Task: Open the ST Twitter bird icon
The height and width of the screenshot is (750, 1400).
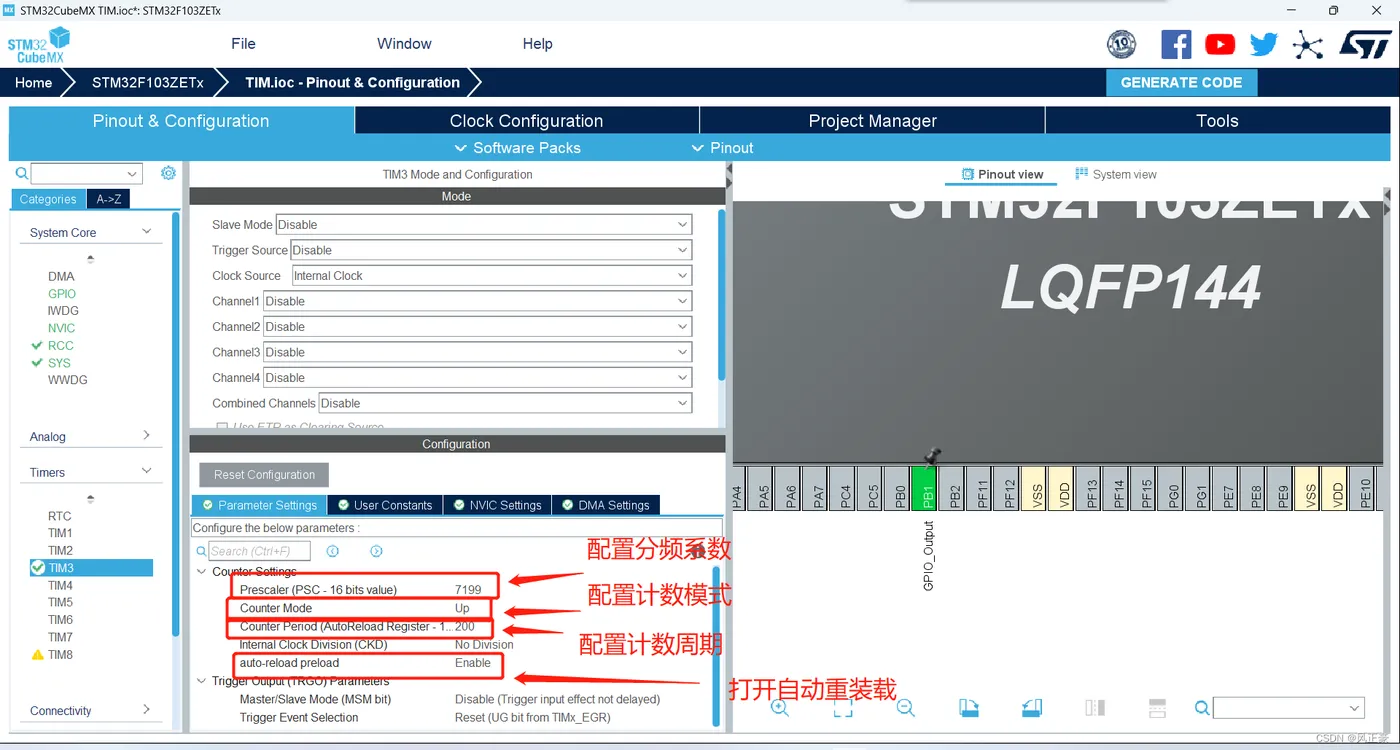Action: (1264, 44)
